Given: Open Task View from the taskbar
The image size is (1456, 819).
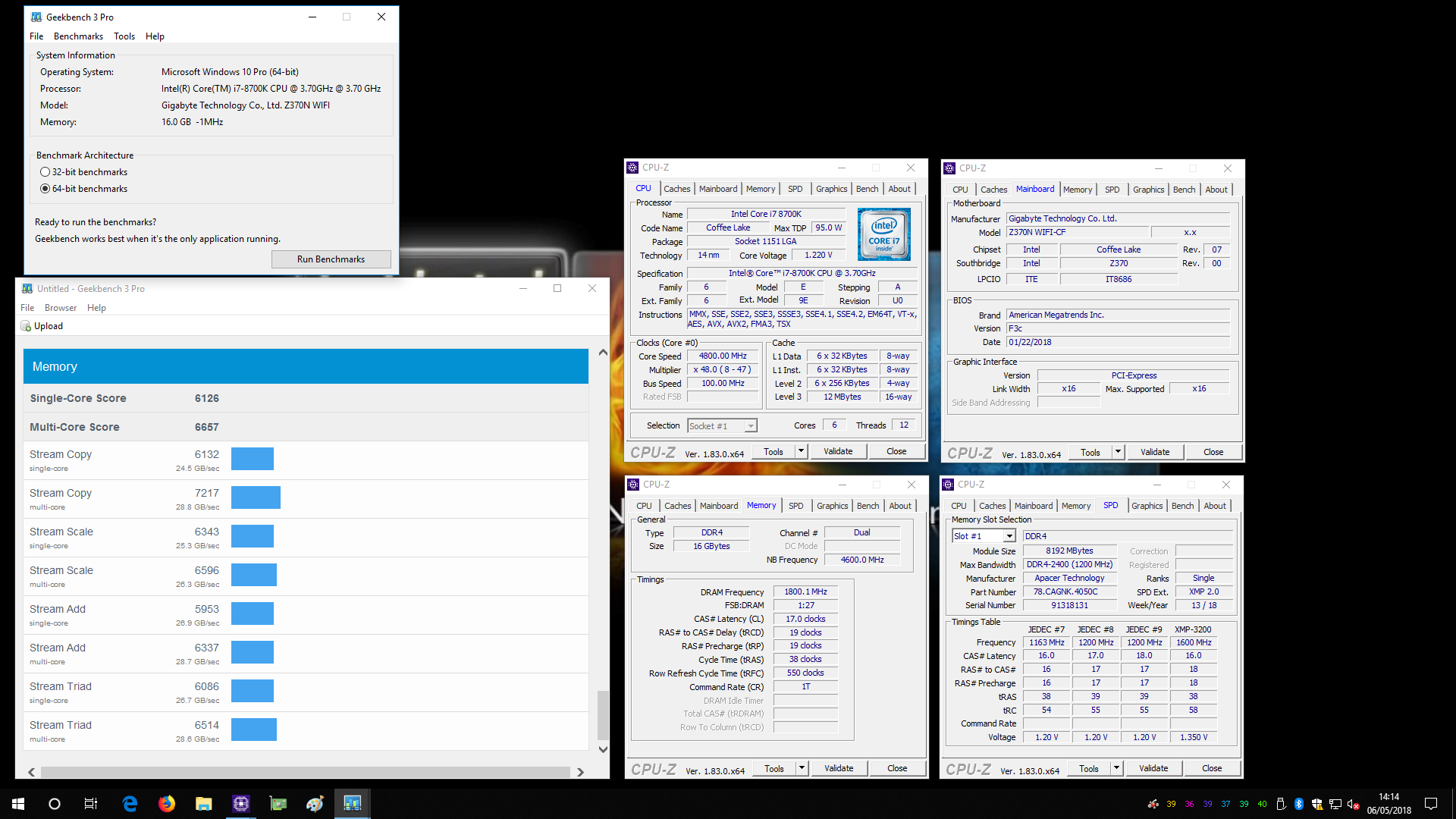Looking at the screenshot, I should pos(91,804).
